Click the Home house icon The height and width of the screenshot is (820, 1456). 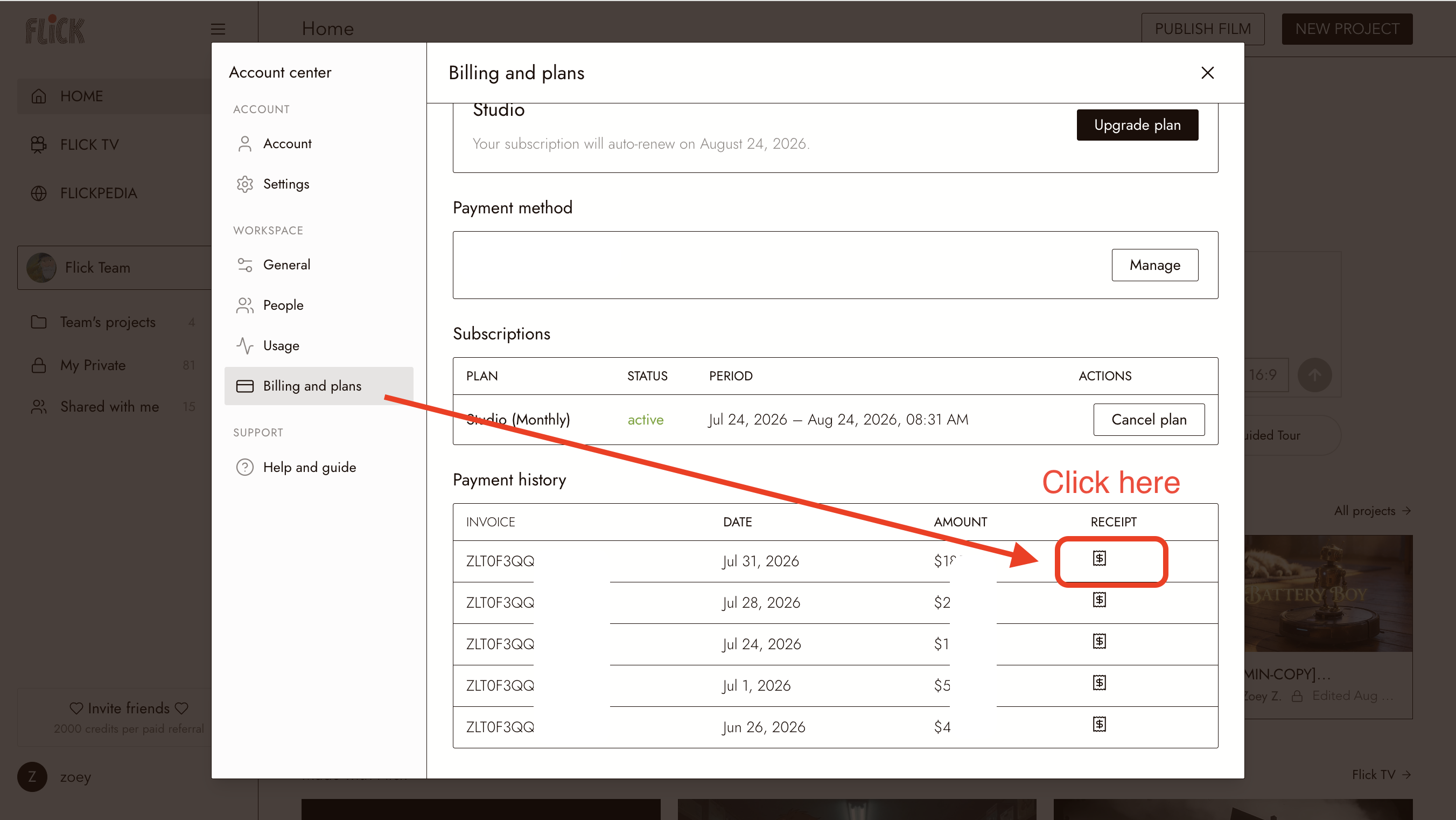38,96
